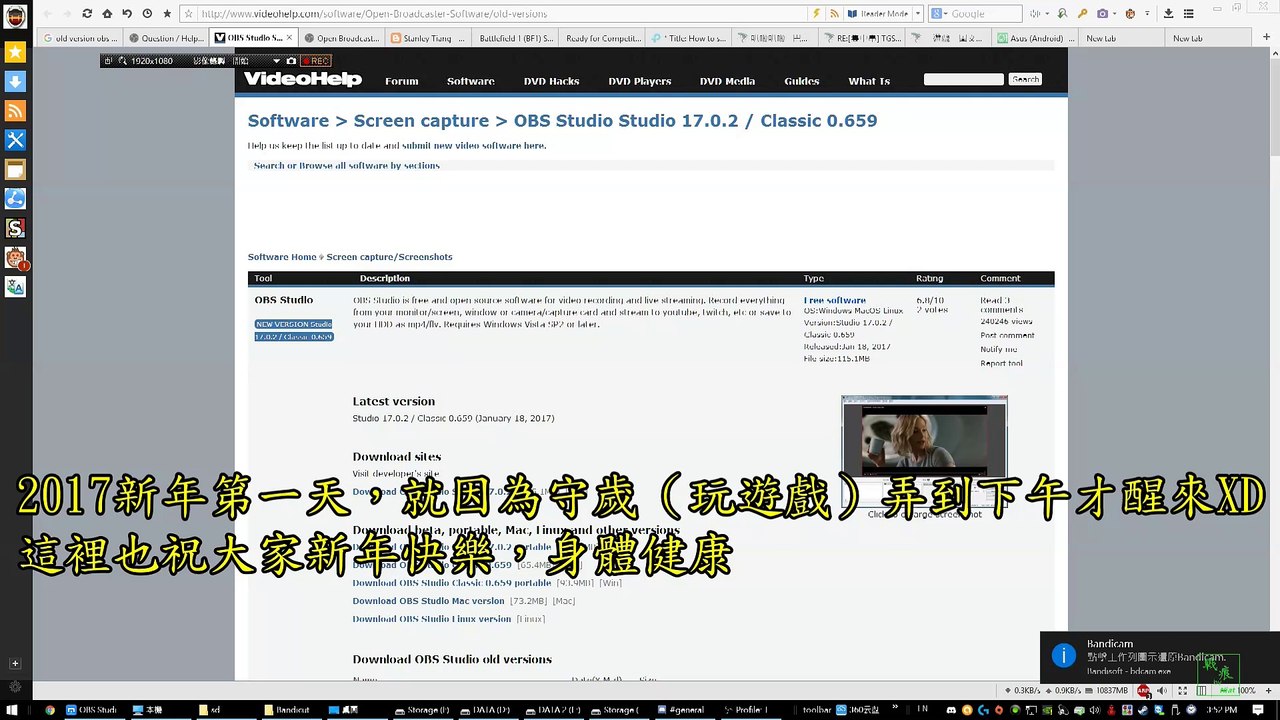Click the VideoHelp logo
The width and height of the screenshot is (1280, 720).
302,79
